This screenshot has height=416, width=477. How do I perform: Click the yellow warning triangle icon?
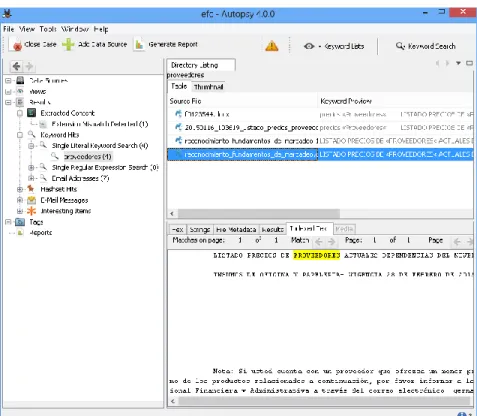click(272, 46)
